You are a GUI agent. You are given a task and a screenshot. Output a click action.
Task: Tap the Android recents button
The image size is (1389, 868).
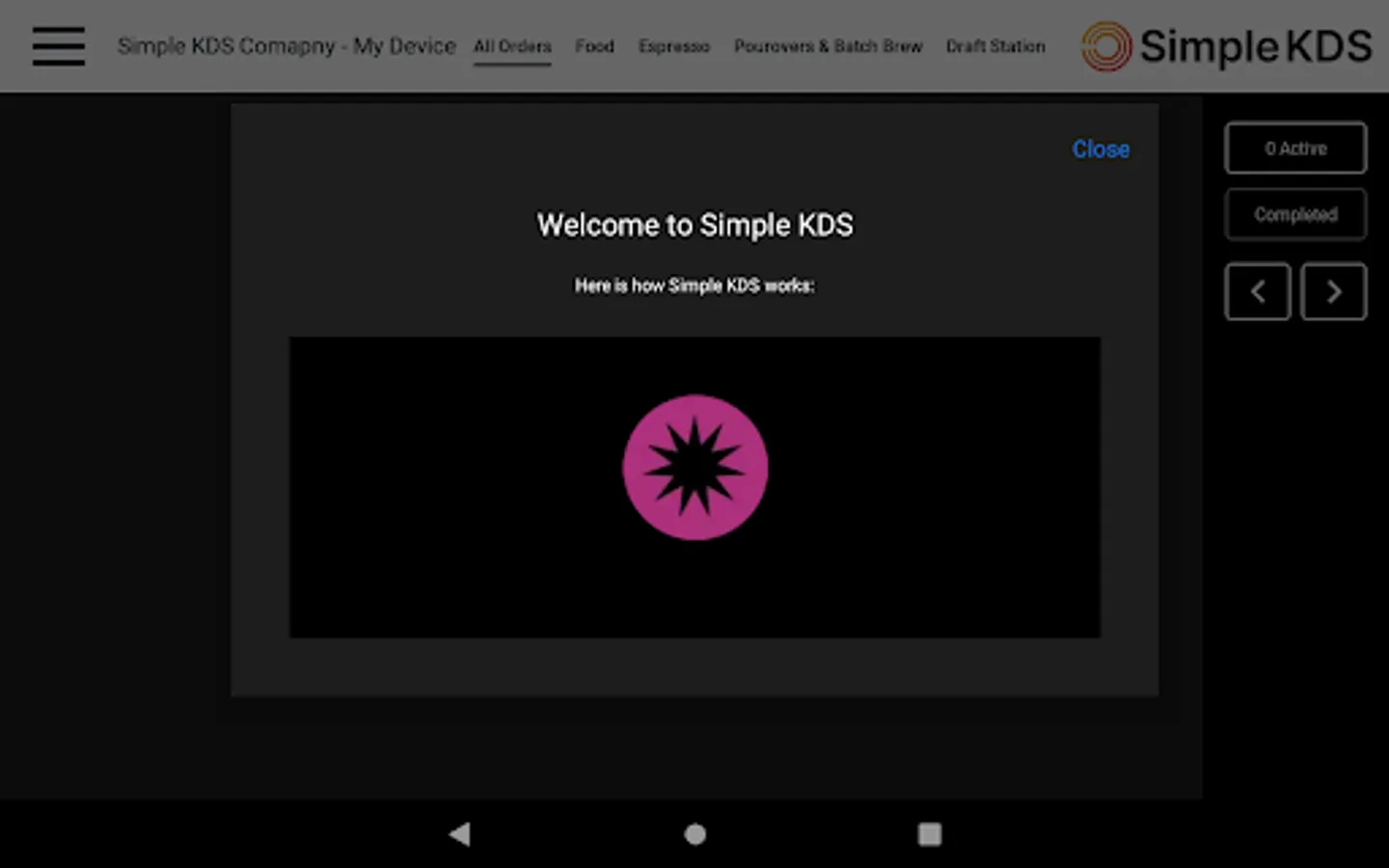pyautogui.click(x=929, y=834)
